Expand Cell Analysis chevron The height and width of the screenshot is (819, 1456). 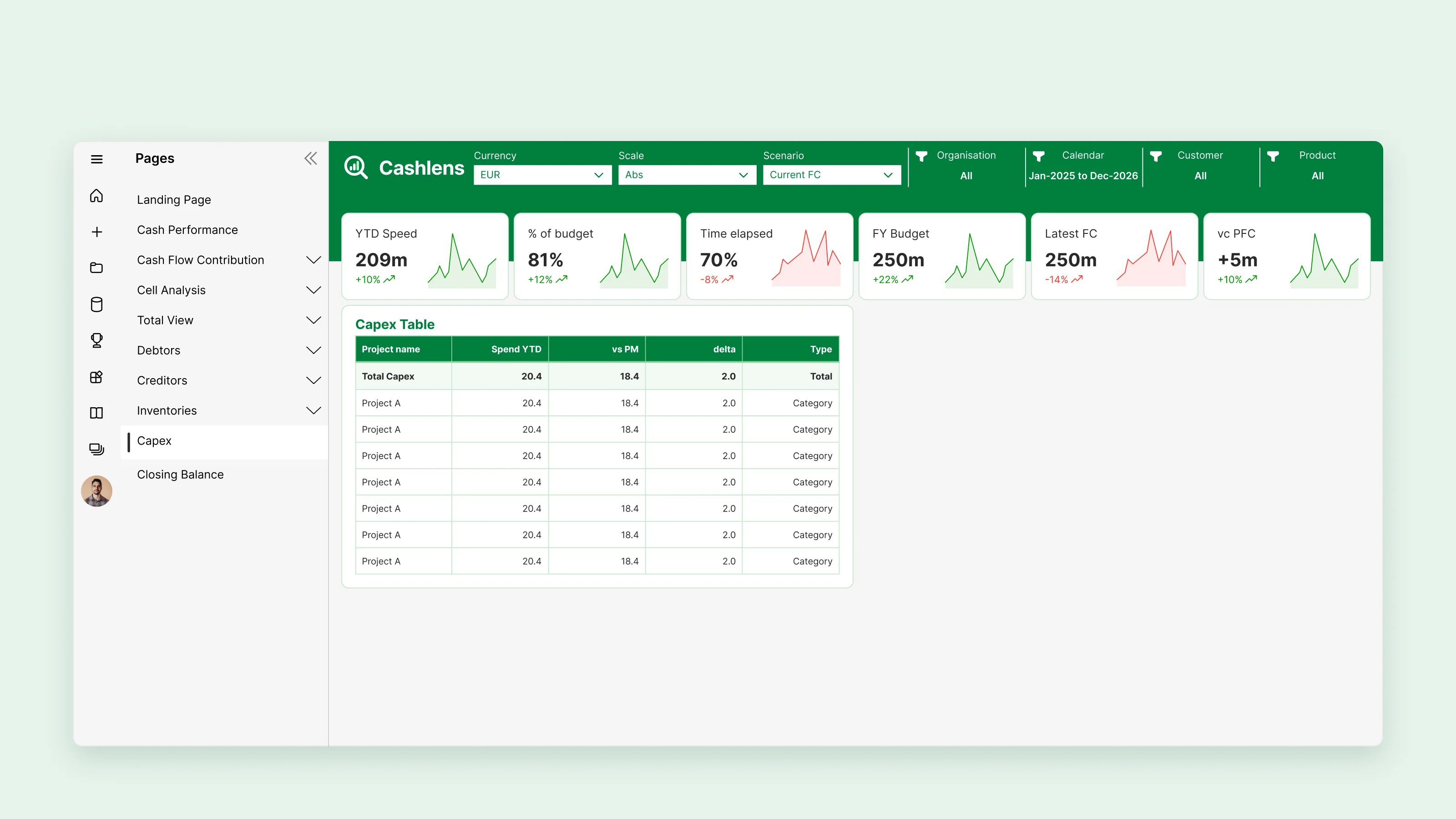(x=313, y=290)
